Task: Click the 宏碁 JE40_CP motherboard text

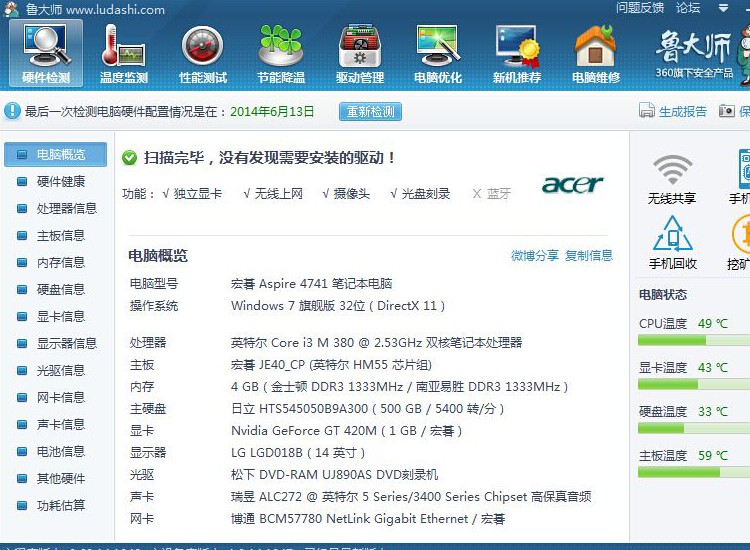Action: click(331, 365)
